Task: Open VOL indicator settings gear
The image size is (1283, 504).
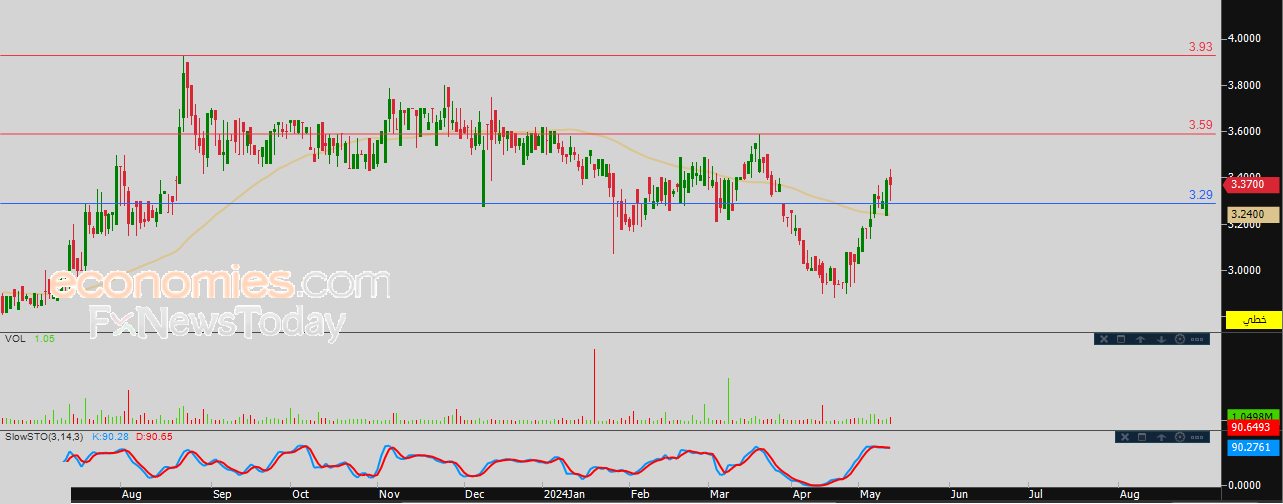Action: tap(1179, 339)
